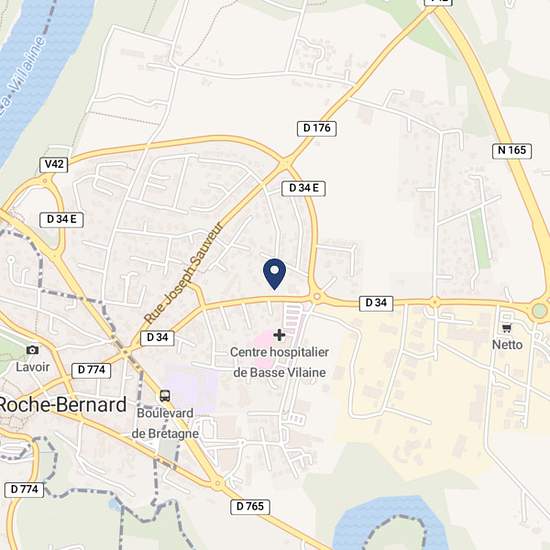Click the dark blue location pin marker
This screenshot has height=550, width=550.
click(x=274, y=274)
